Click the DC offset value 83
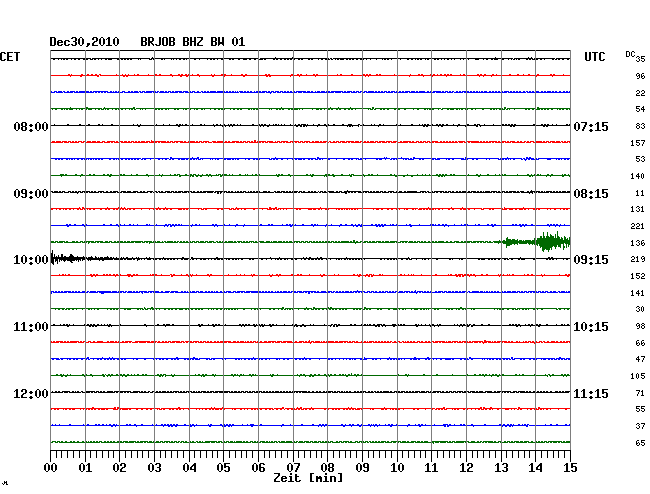The image size is (650, 494). (640, 126)
